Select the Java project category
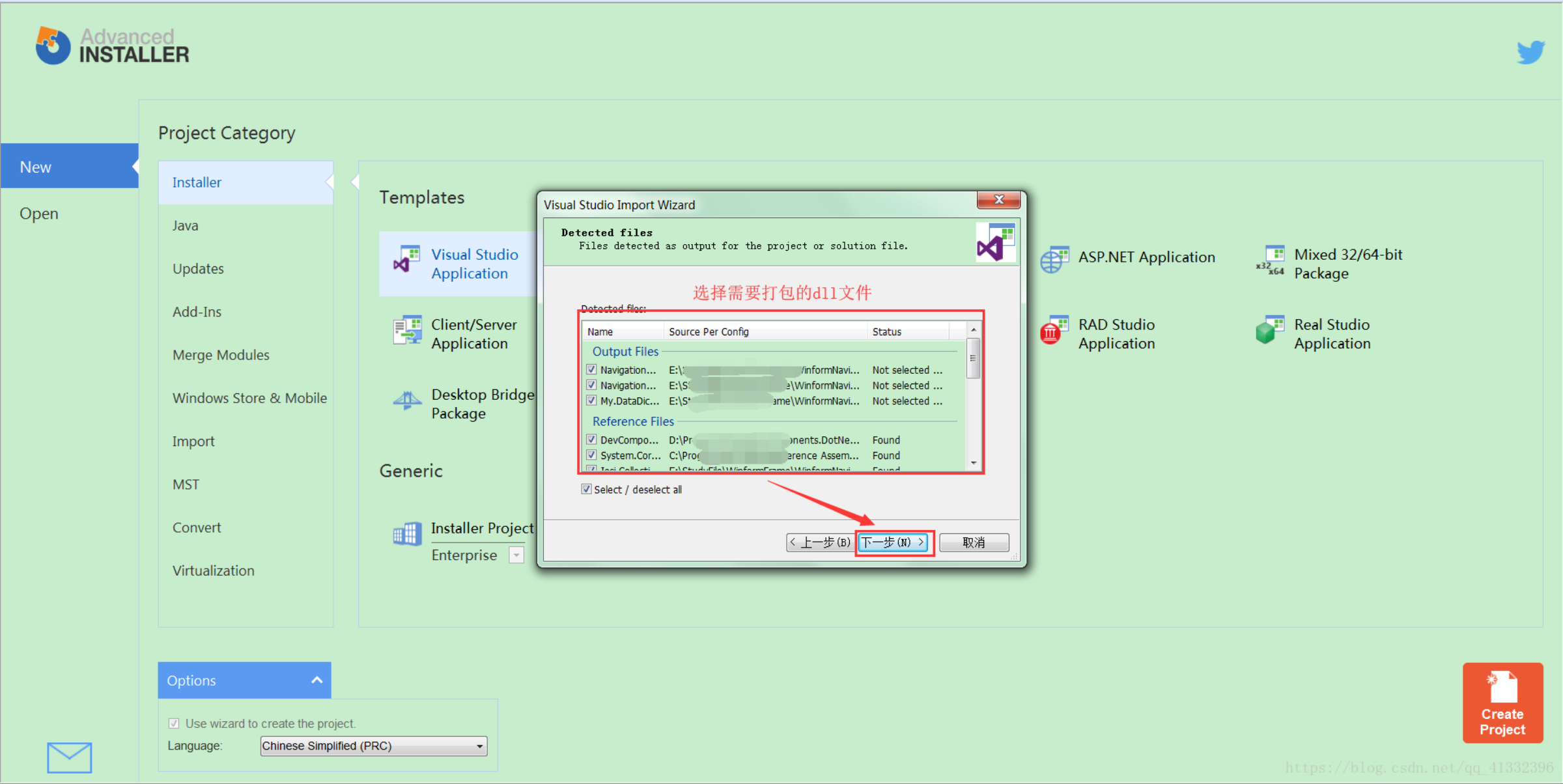This screenshot has height=784, width=1563. (186, 225)
